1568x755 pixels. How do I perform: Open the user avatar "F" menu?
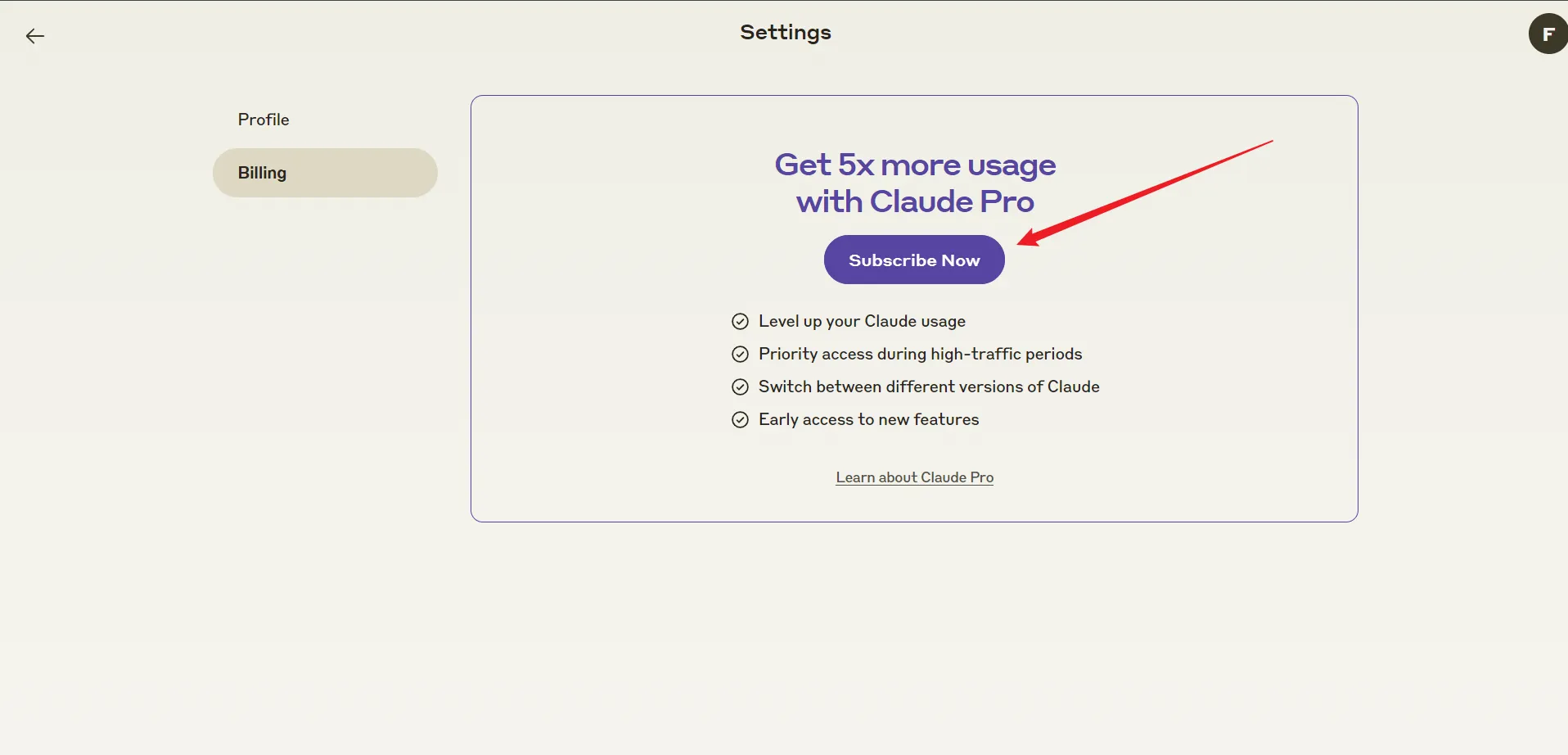(1548, 34)
